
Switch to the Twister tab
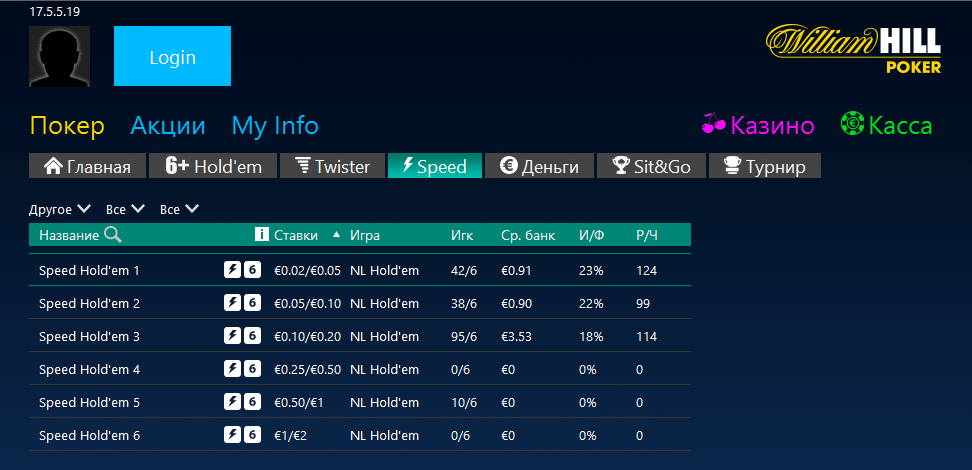point(332,166)
